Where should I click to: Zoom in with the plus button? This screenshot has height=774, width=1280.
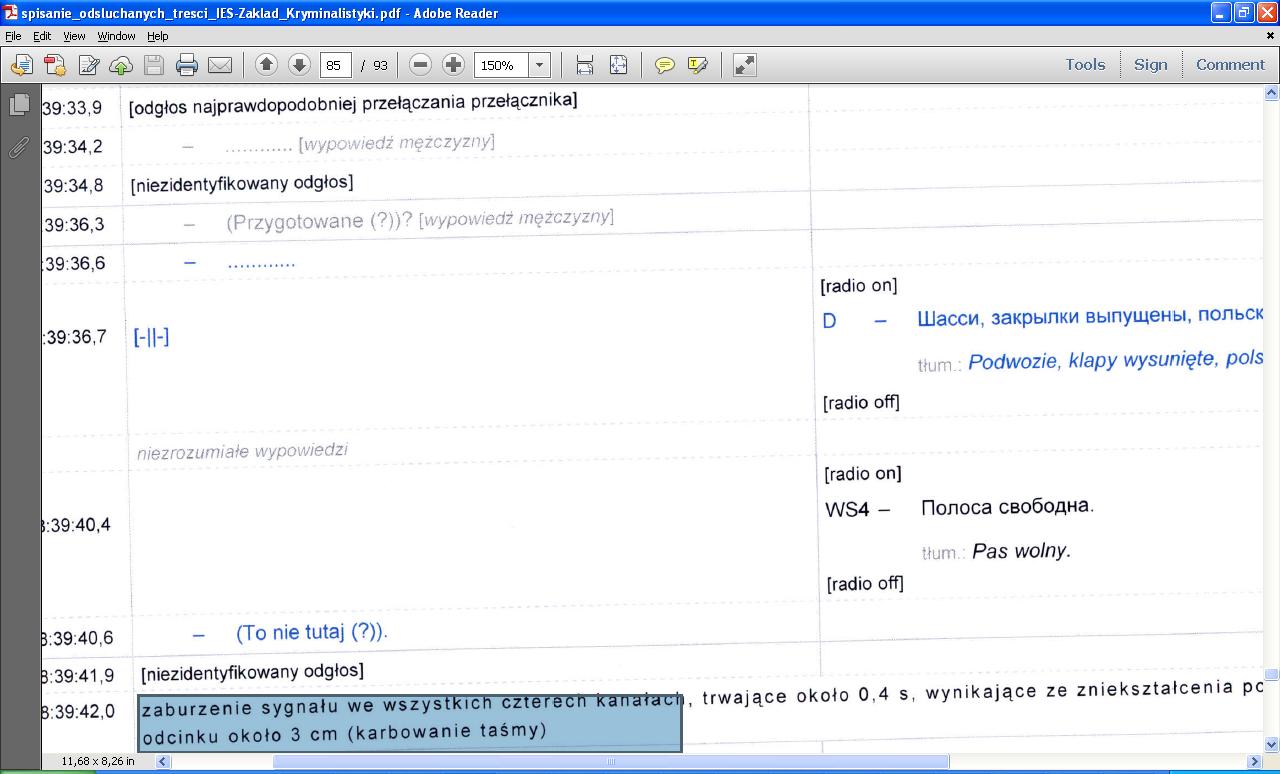tap(453, 64)
